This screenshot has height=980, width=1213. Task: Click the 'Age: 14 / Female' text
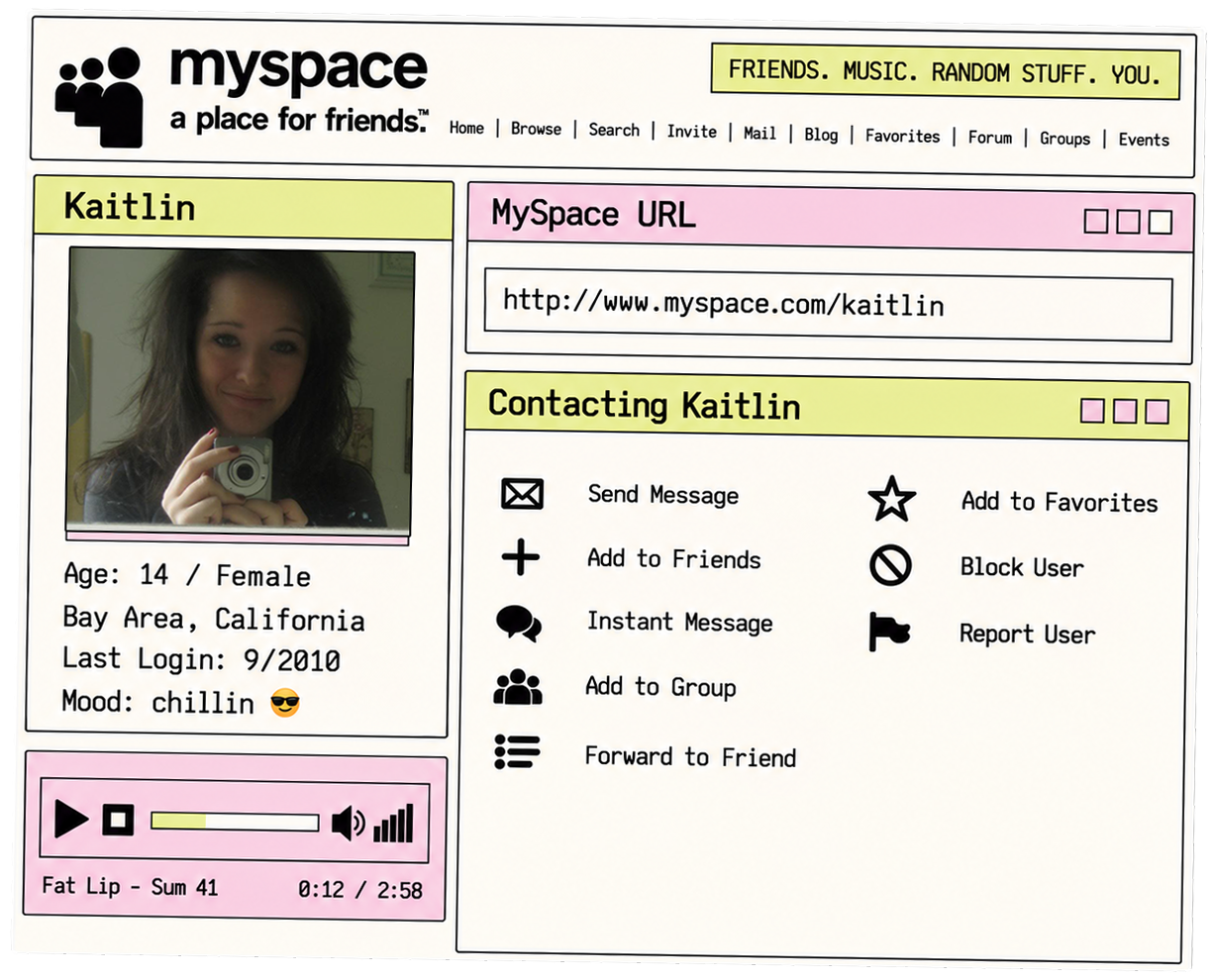pyautogui.click(x=187, y=575)
